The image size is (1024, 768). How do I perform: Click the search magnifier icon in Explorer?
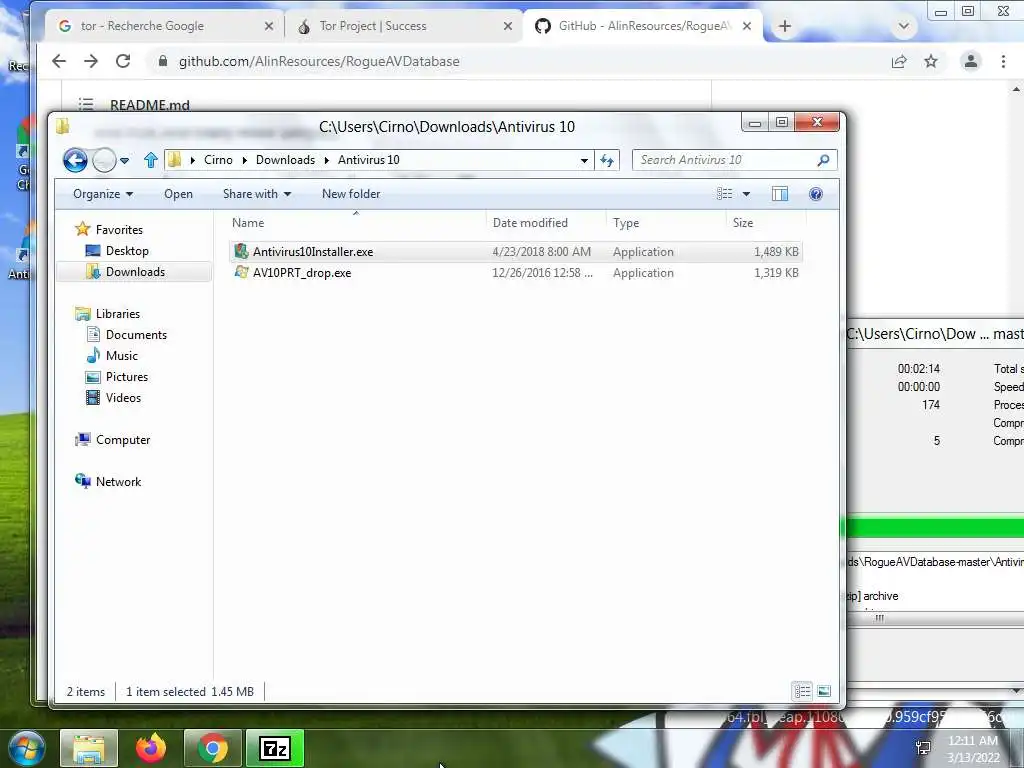824,160
